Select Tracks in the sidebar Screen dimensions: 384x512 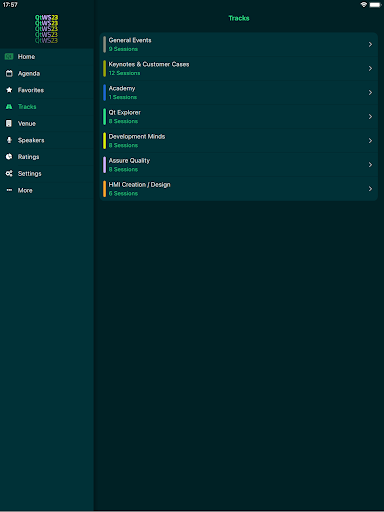point(47,107)
